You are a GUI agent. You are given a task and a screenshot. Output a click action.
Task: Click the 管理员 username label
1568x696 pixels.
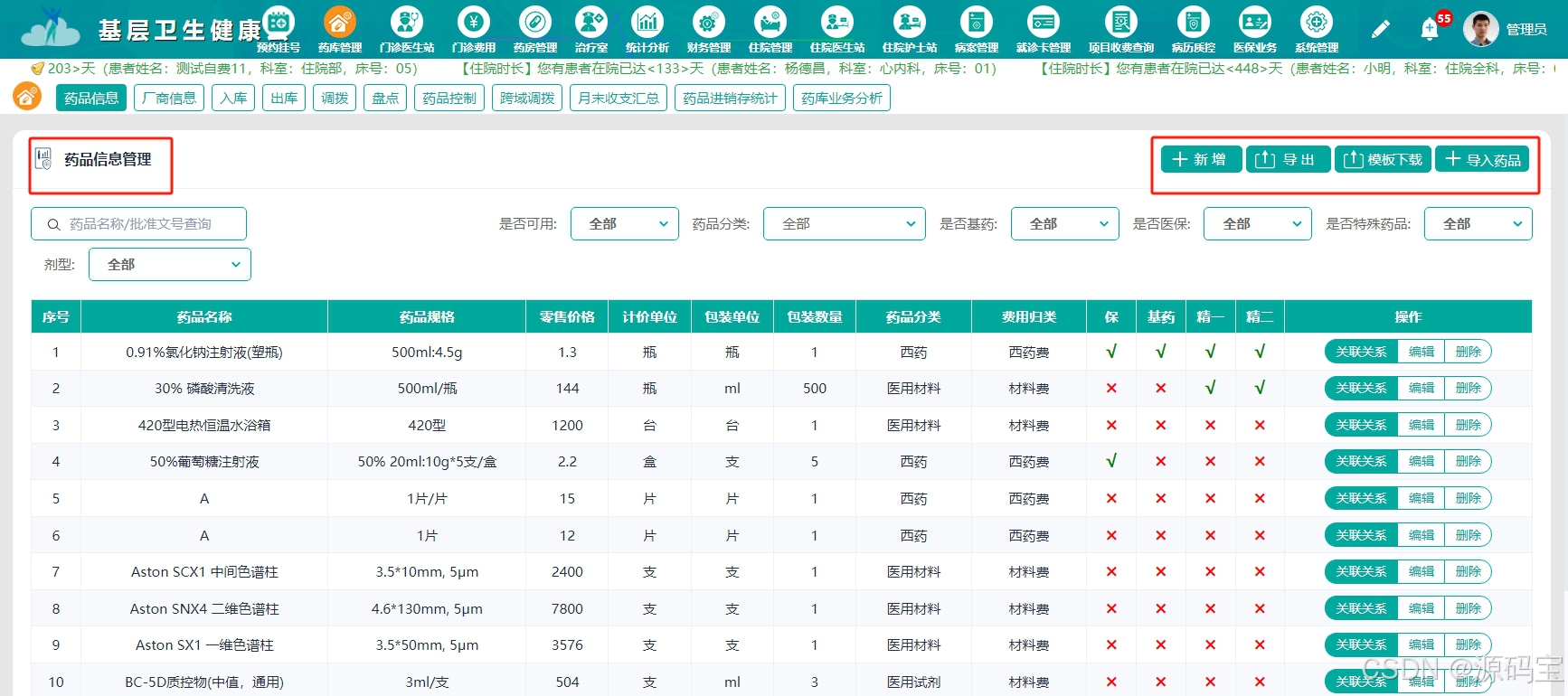click(1526, 29)
